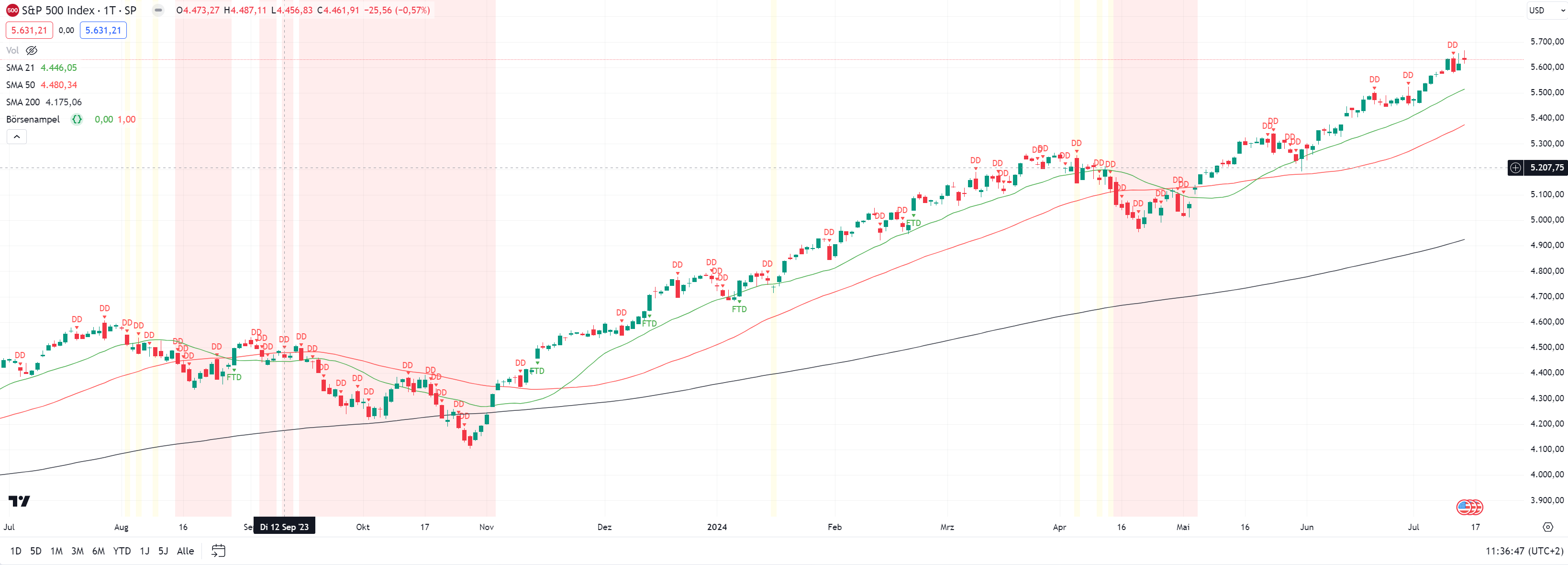
Task: Switch range to Alle
Action: pos(185,551)
